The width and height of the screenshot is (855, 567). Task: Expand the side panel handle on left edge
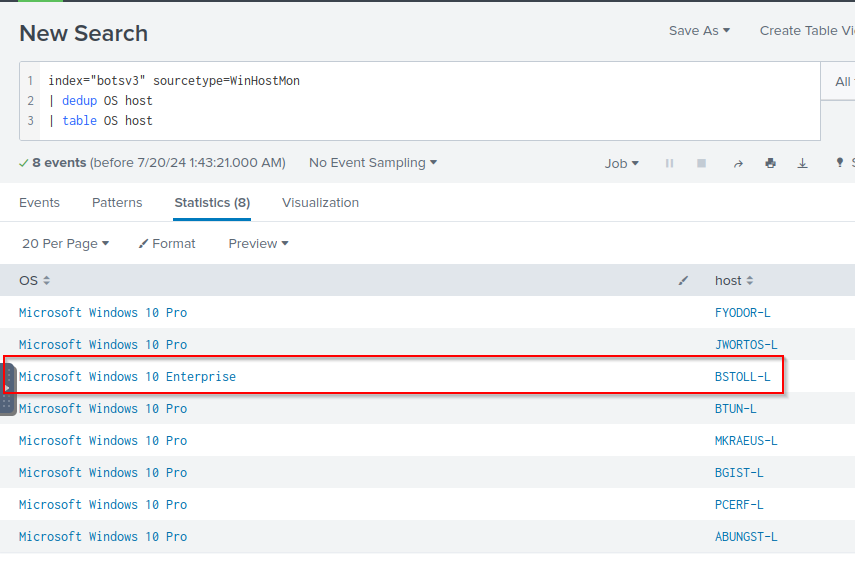[8, 388]
